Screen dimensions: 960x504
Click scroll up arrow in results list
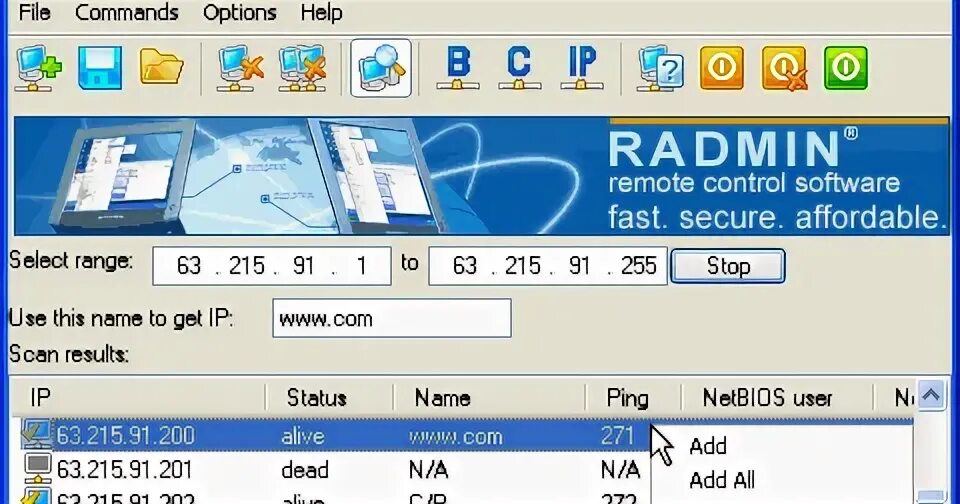click(931, 396)
